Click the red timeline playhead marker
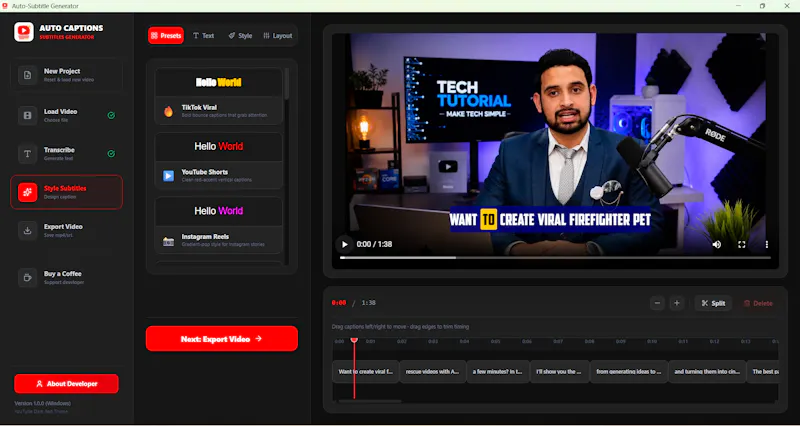The width and height of the screenshot is (800, 426). (354, 340)
